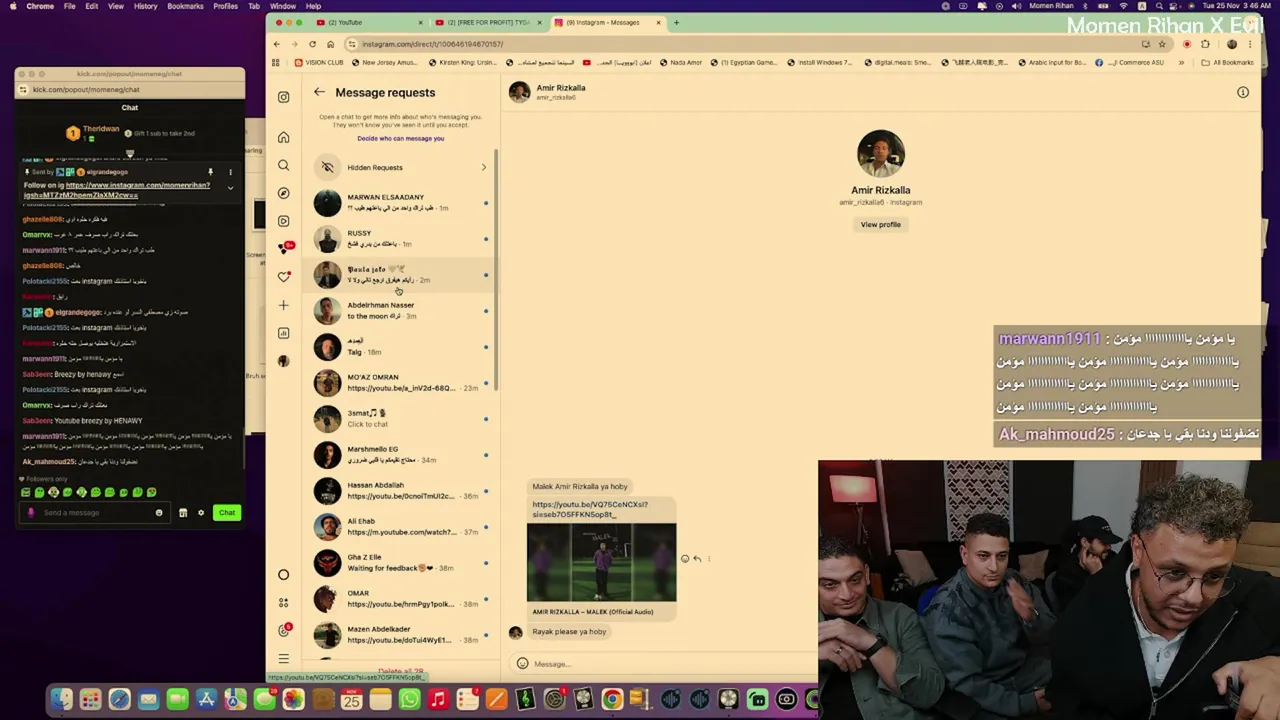
Task: Click the green Chat send button
Action: tap(227, 513)
